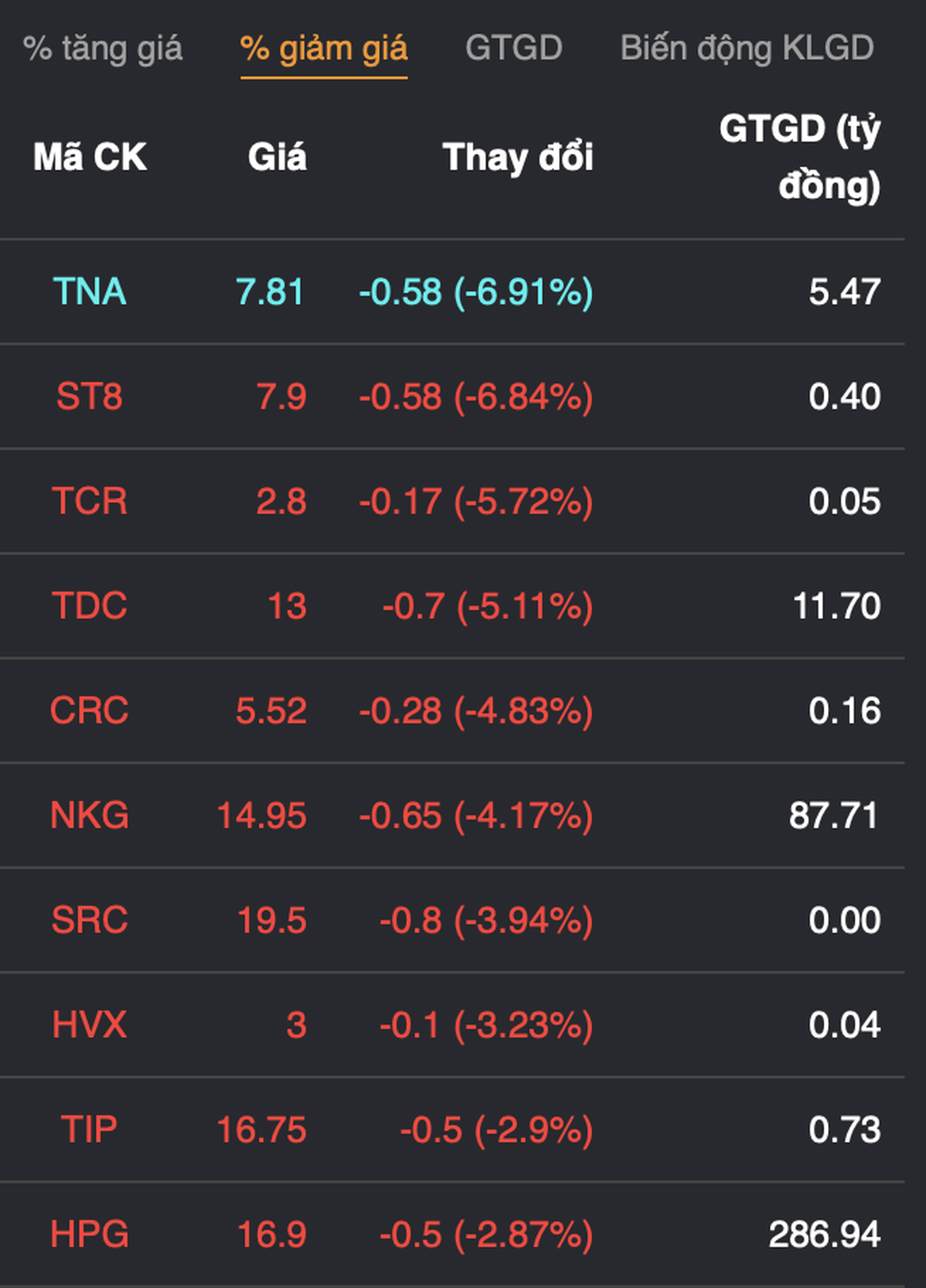Image resolution: width=926 pixels, height=1288 pixels.
Task: Click the Giá column header
Action: pos(277,157)
